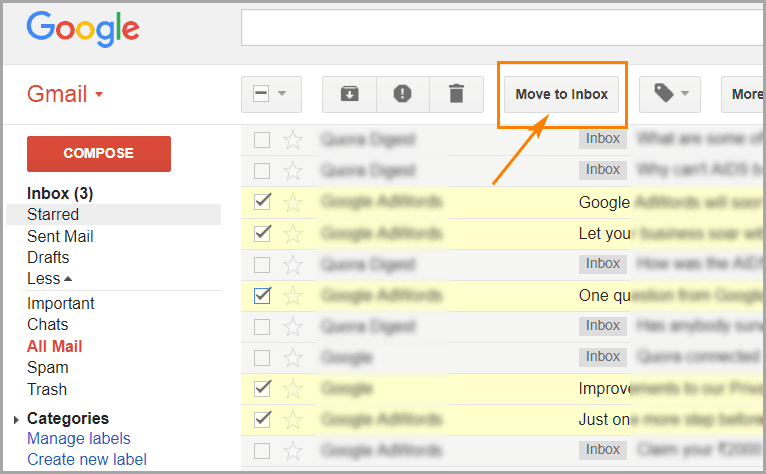Star the 'Just on' email
This screenshot has width=766, height=474.
tap(293, 420)
